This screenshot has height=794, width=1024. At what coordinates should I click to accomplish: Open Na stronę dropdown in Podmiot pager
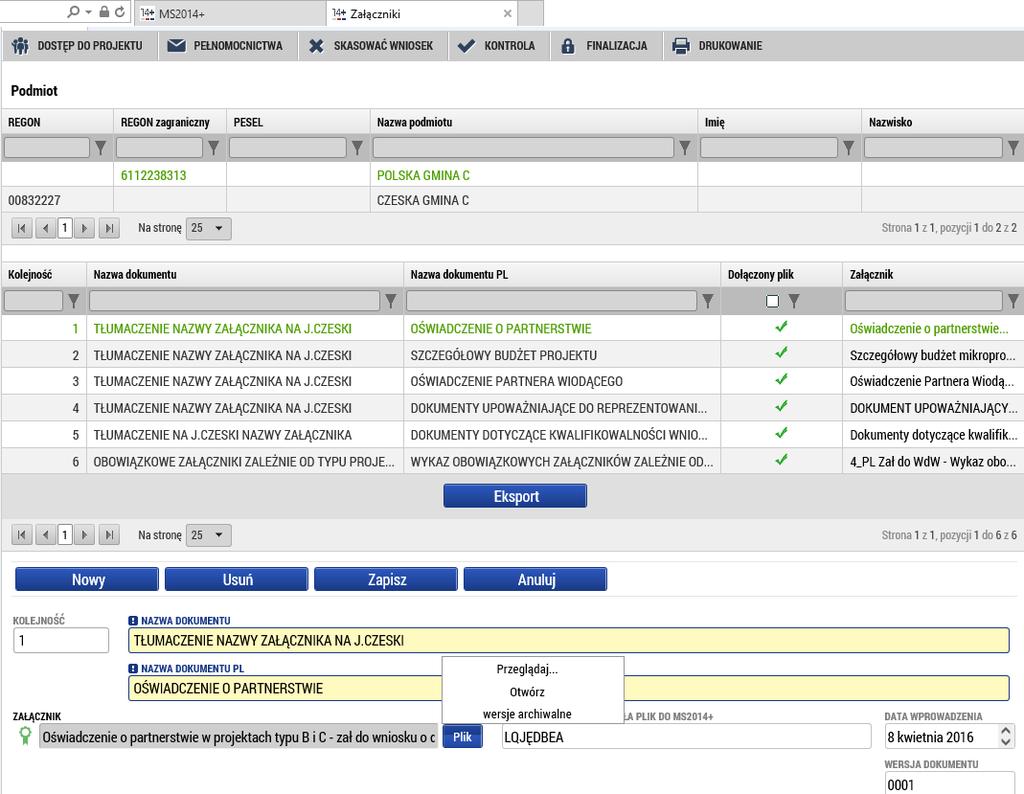(208, 228)
